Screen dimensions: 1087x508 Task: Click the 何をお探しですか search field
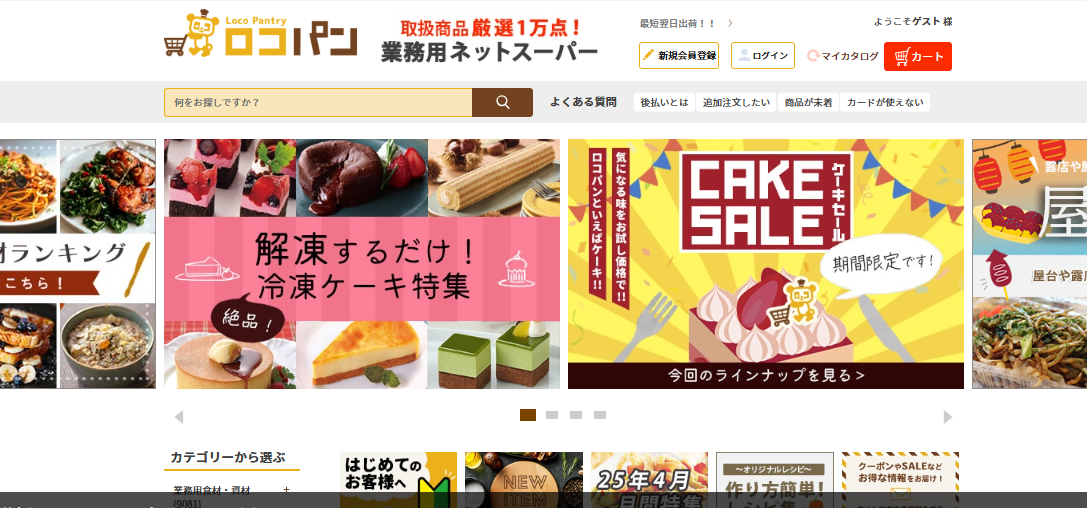(x=318, y=103)
